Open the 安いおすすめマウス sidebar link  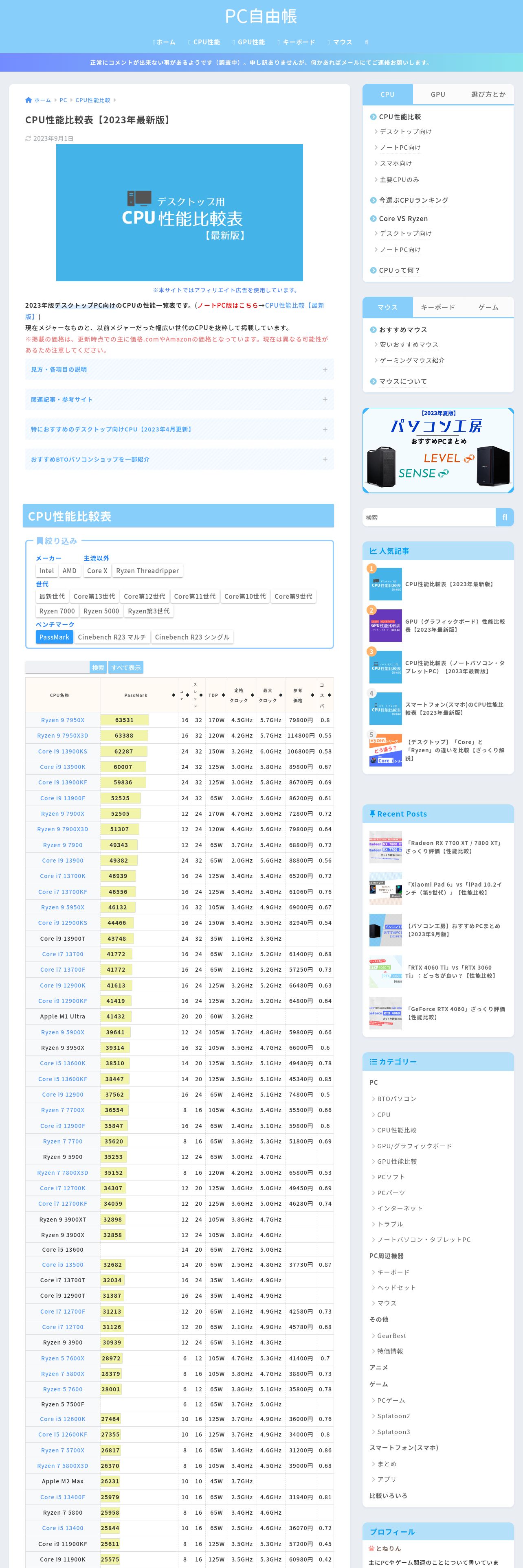tap(409, 344)
